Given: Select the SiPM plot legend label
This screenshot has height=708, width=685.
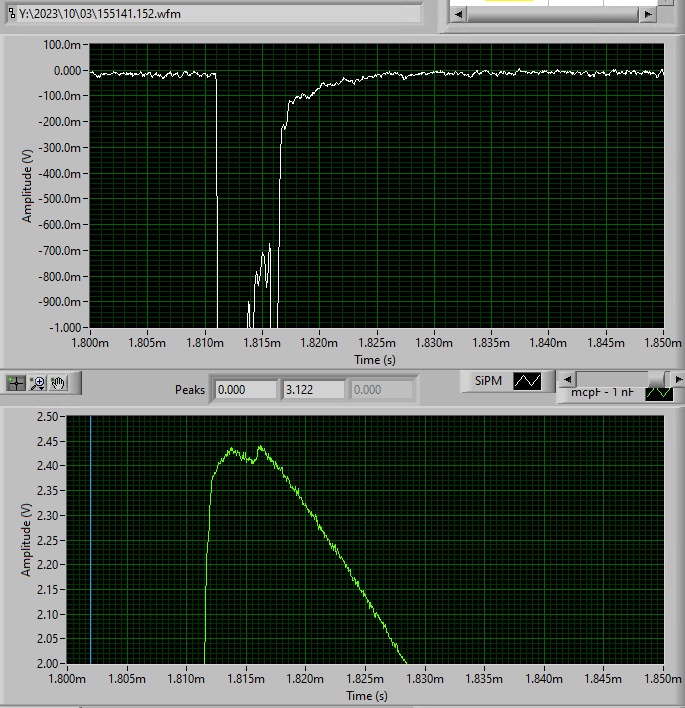Looking at the screenshot, I should click(x=488, y=381).
